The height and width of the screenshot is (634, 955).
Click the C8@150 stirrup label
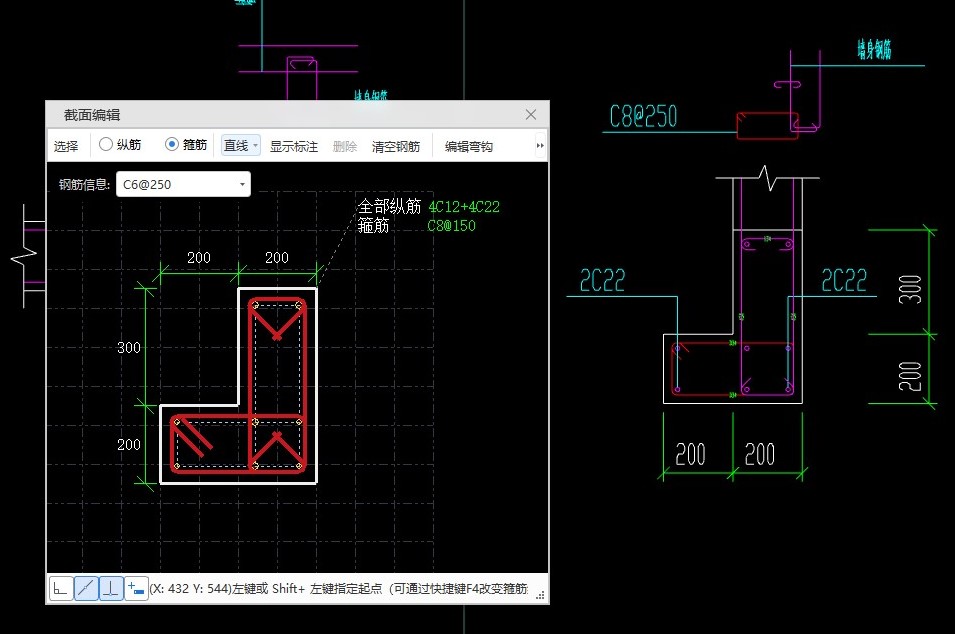pyautogui.click(x=451, y=226)
